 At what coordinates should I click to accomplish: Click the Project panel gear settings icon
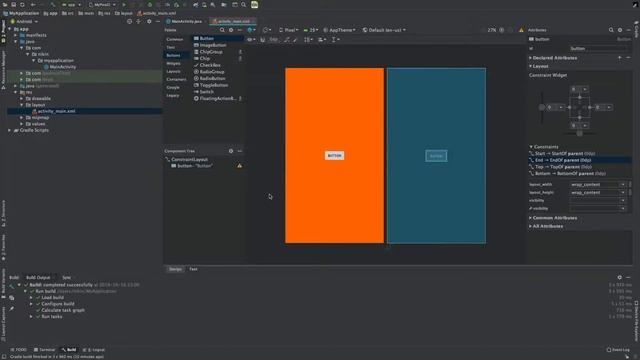click(149, 21)
